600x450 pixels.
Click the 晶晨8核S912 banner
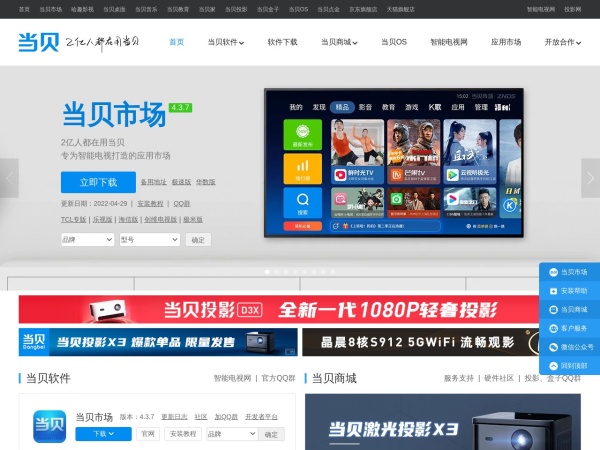(421, 342)
